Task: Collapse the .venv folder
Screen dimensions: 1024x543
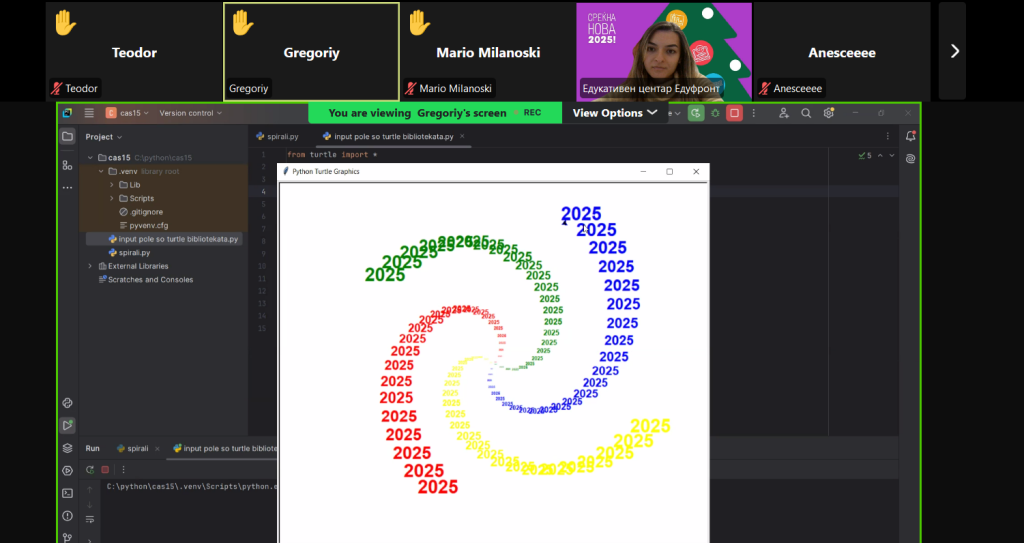Action: click(x=101, y=171)
